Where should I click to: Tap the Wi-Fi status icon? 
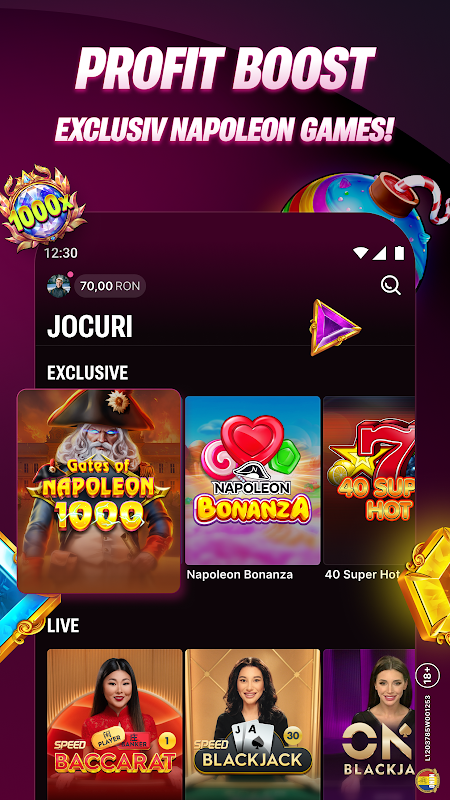click(x=361, y=253)
